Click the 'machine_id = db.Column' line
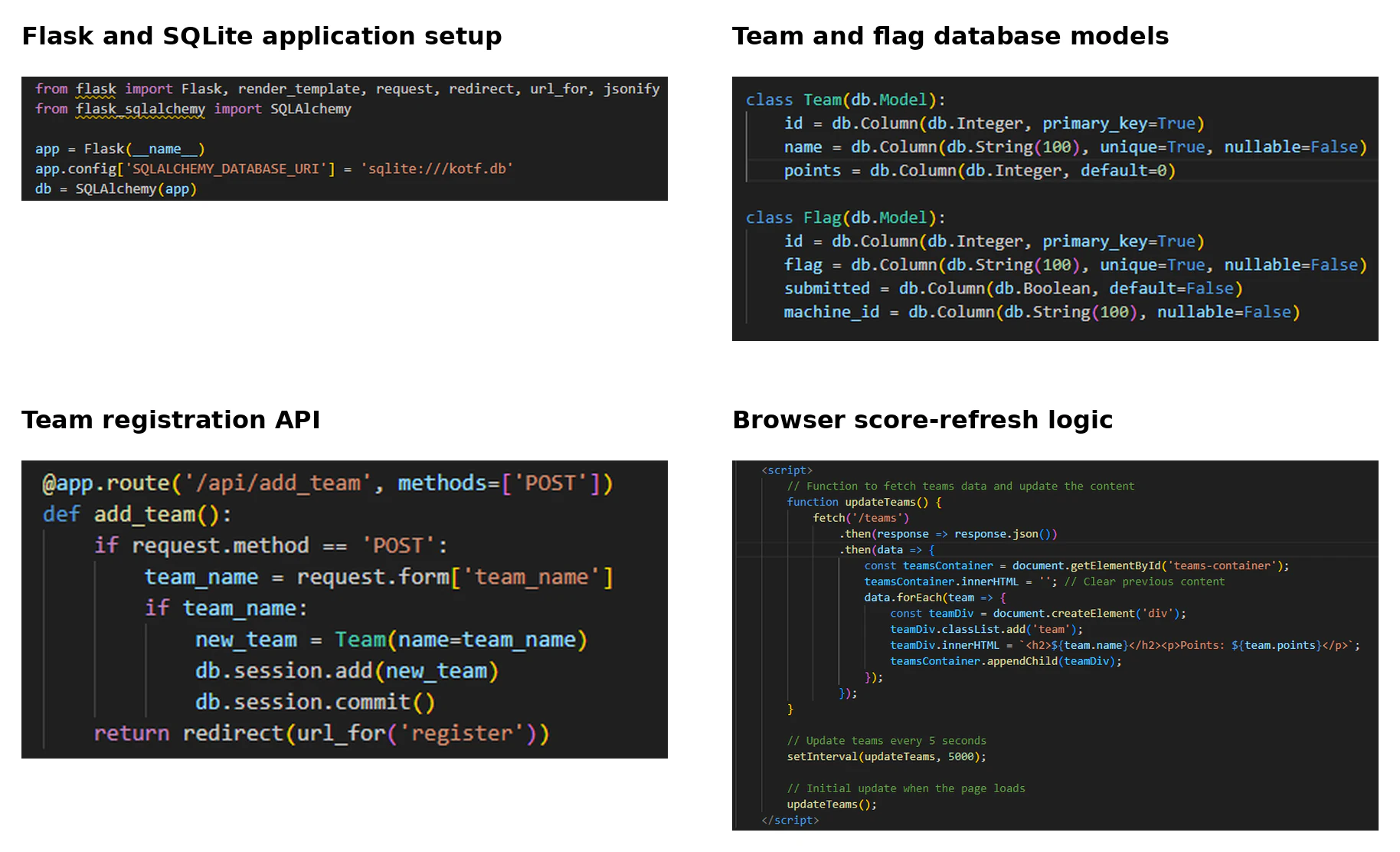Image resolution: width=1400 pixels, height=852 pixels. point(1042,313)
